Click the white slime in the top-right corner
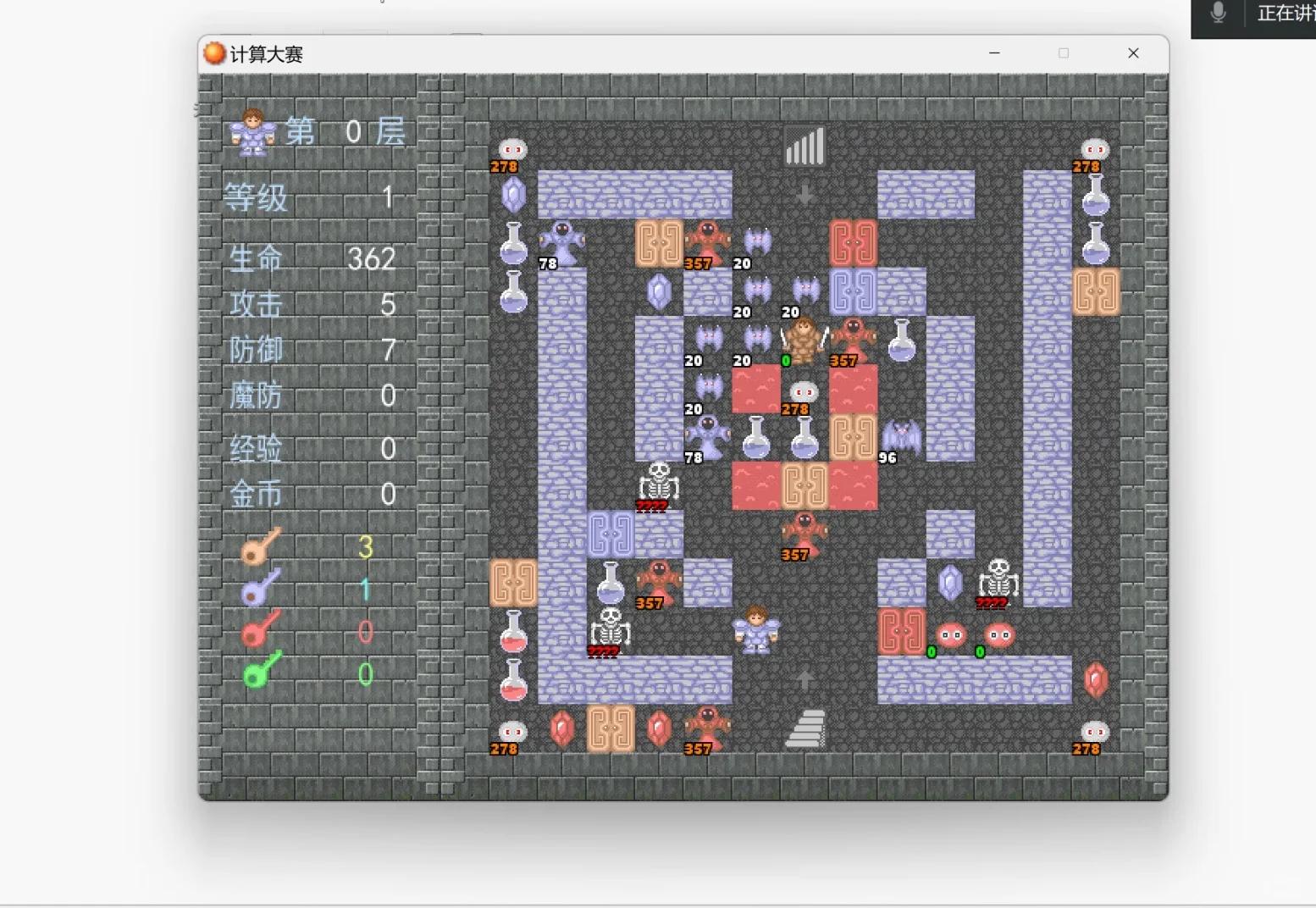The width and height of the screenshot is (1316, 908). pos(1095,149)
